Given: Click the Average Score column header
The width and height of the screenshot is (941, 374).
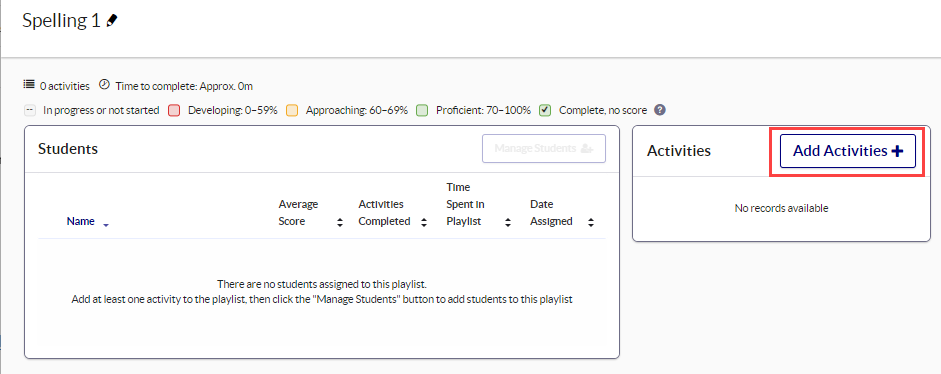Looking at the screenshot, I should (298, 213).
